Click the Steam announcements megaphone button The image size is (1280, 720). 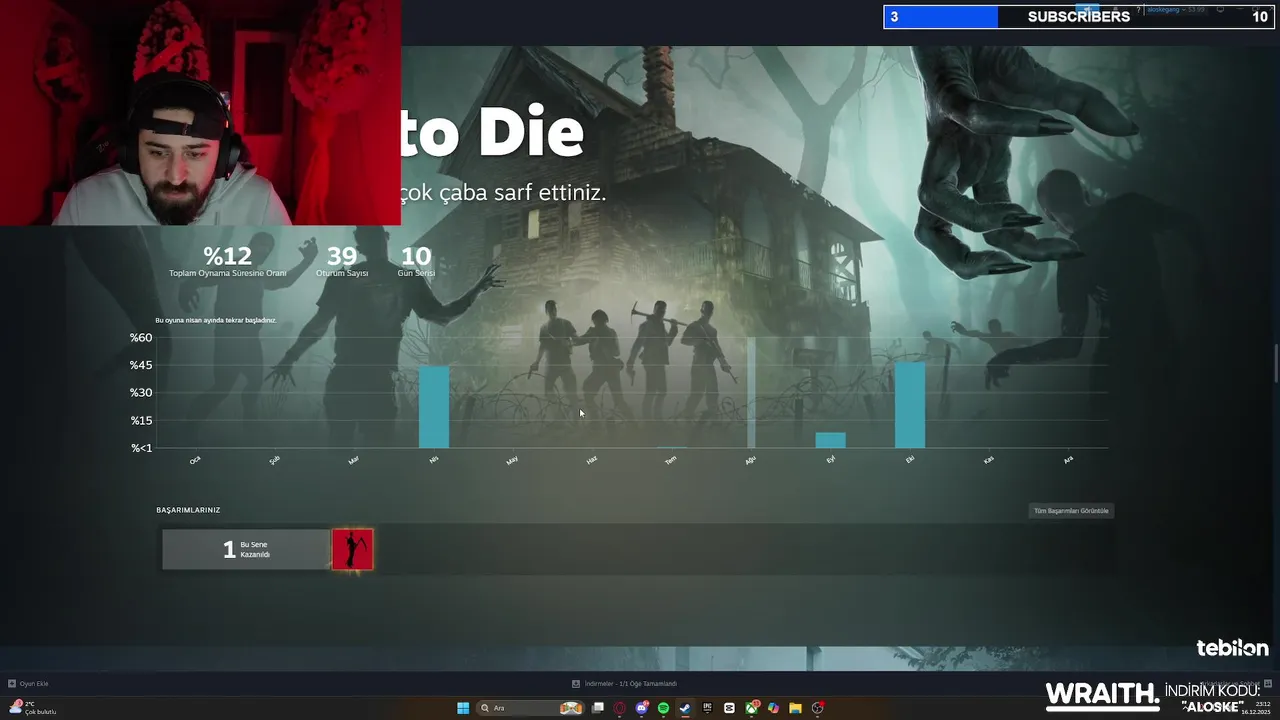click(1088, 9)
